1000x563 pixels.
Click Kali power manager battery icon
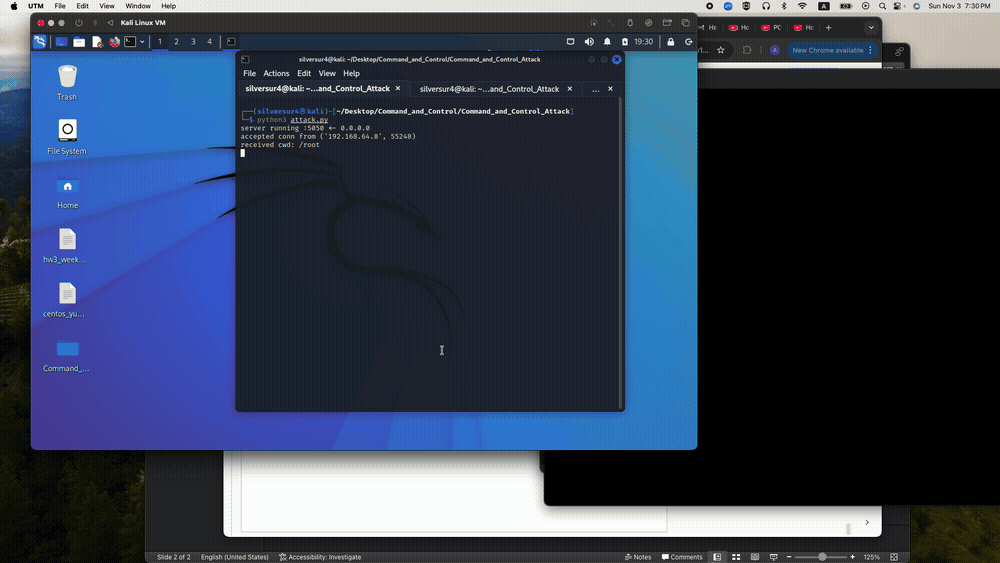point(624,42)
